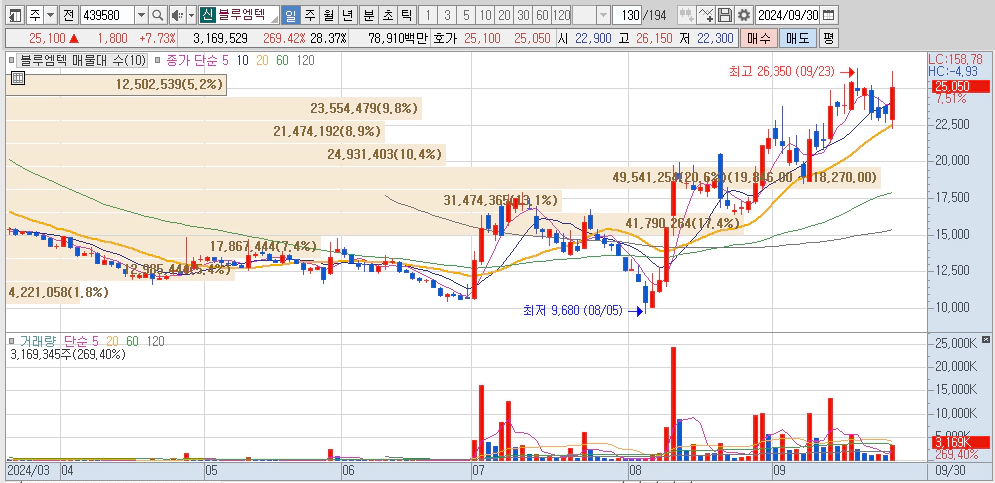Click the 평 button
Viewport: 995px width, 483px height.
827,38
